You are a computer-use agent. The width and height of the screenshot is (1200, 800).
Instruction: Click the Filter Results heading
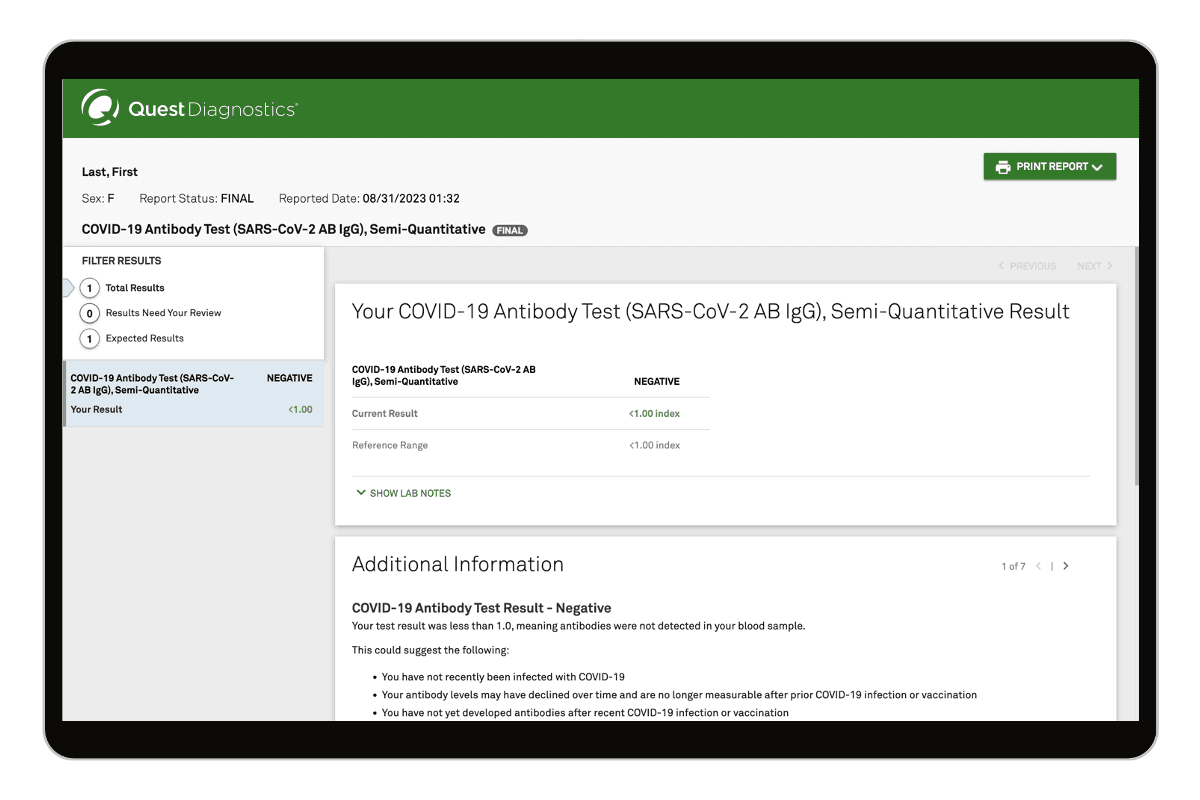[121, 261]
